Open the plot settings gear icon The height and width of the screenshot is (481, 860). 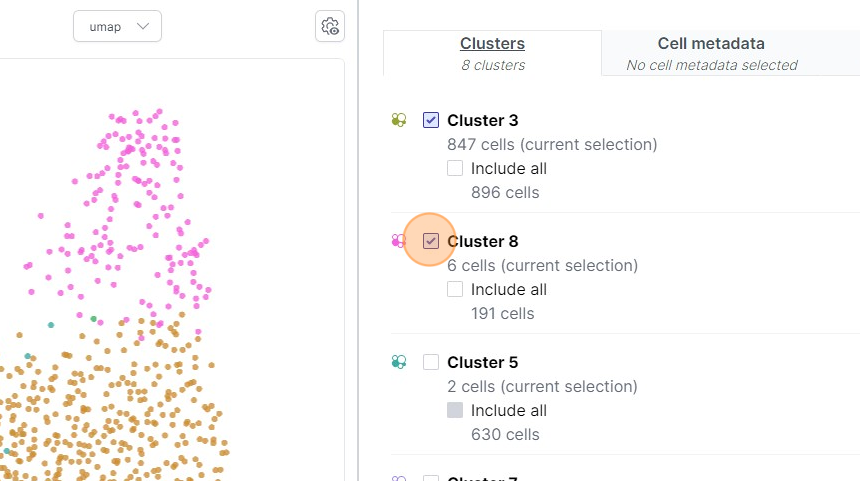pos(330,27)
